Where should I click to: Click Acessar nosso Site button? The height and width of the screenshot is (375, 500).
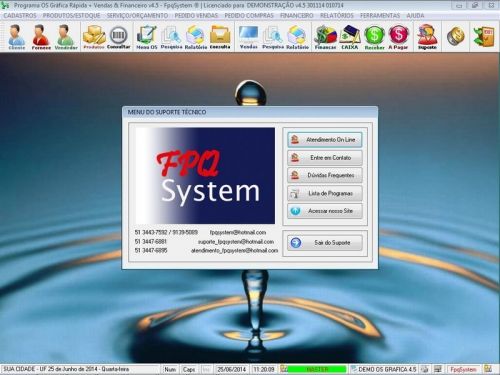325,211
